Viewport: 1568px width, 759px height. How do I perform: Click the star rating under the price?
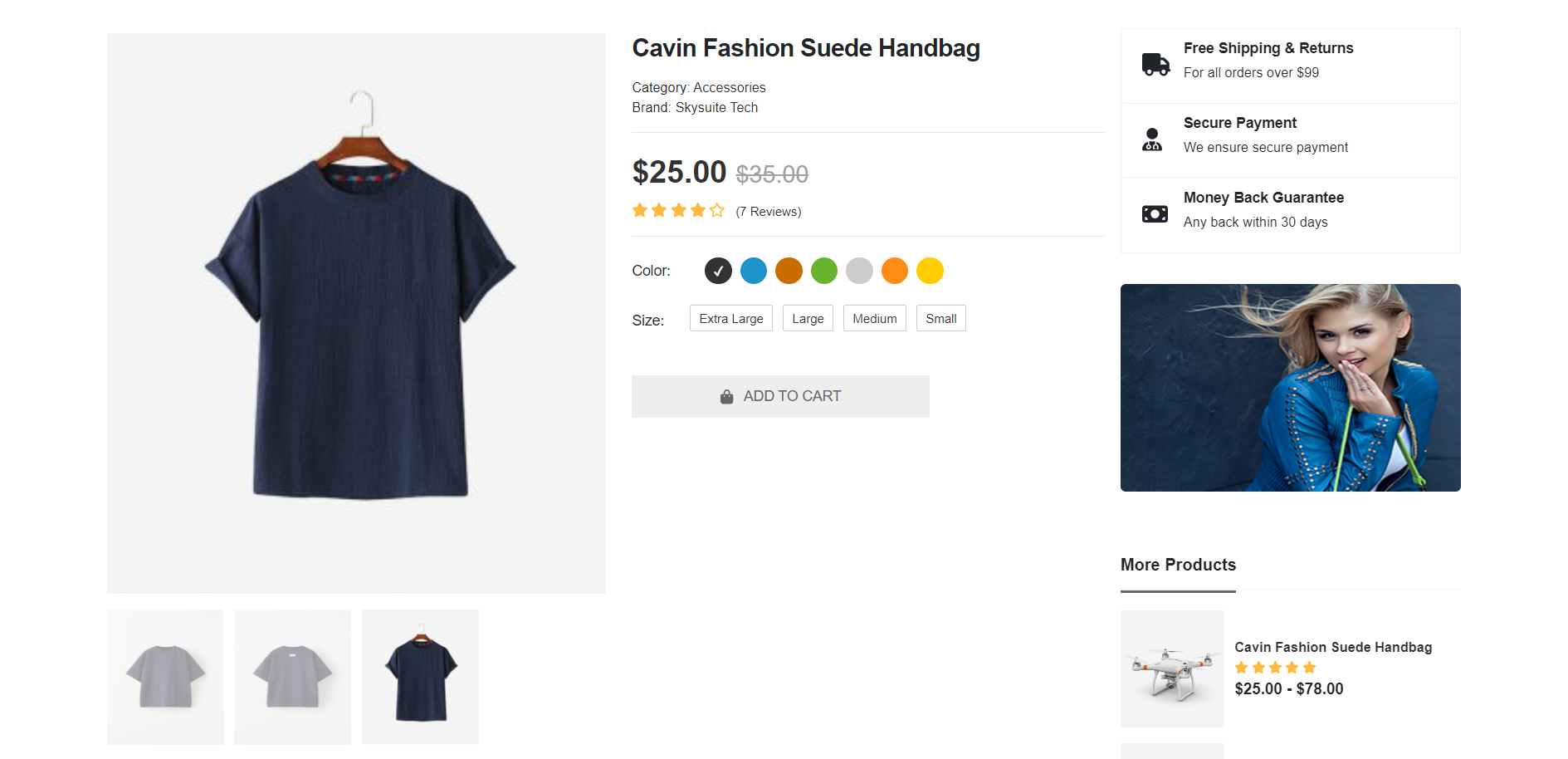[678, 211]
